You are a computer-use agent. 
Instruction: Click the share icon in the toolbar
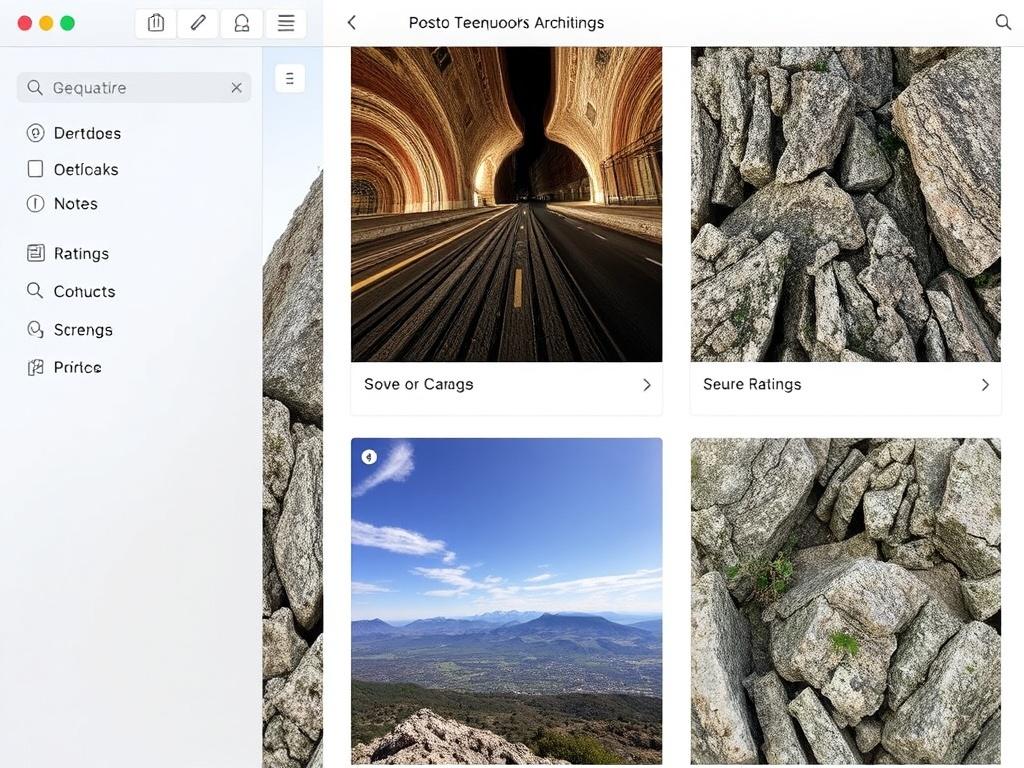coord(156,23)
